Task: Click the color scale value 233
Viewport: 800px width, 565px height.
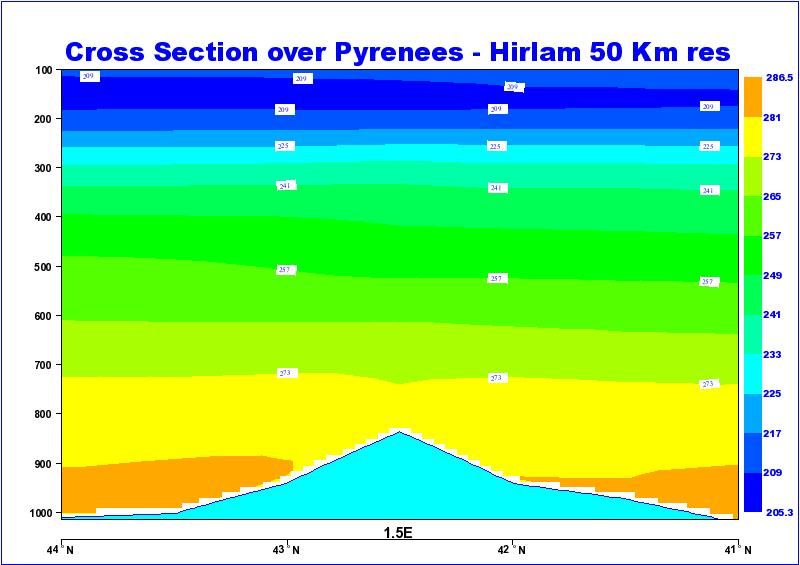Action: (772, 354)
